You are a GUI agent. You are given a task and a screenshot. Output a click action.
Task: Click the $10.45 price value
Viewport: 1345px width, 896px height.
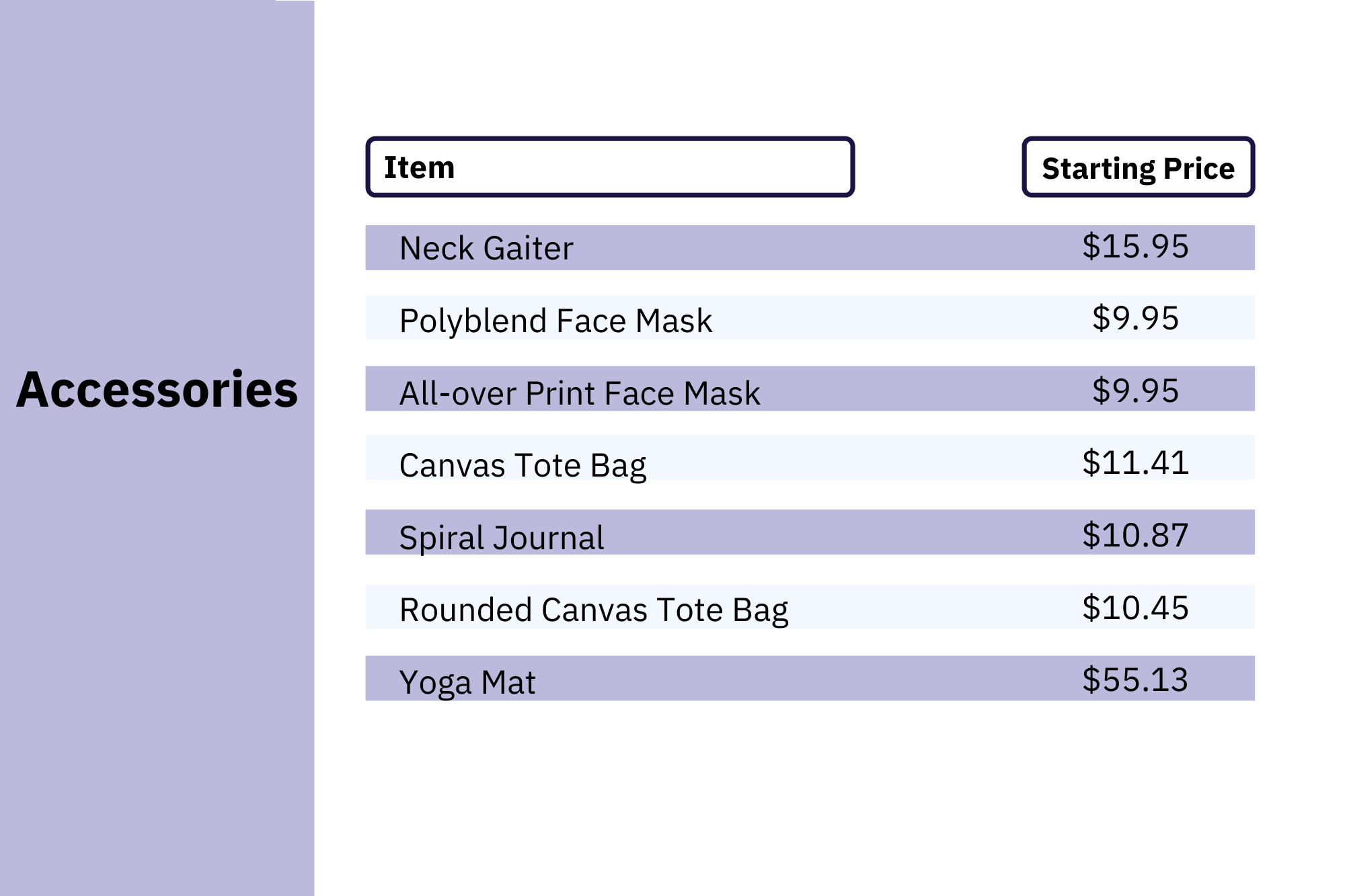1135,608
